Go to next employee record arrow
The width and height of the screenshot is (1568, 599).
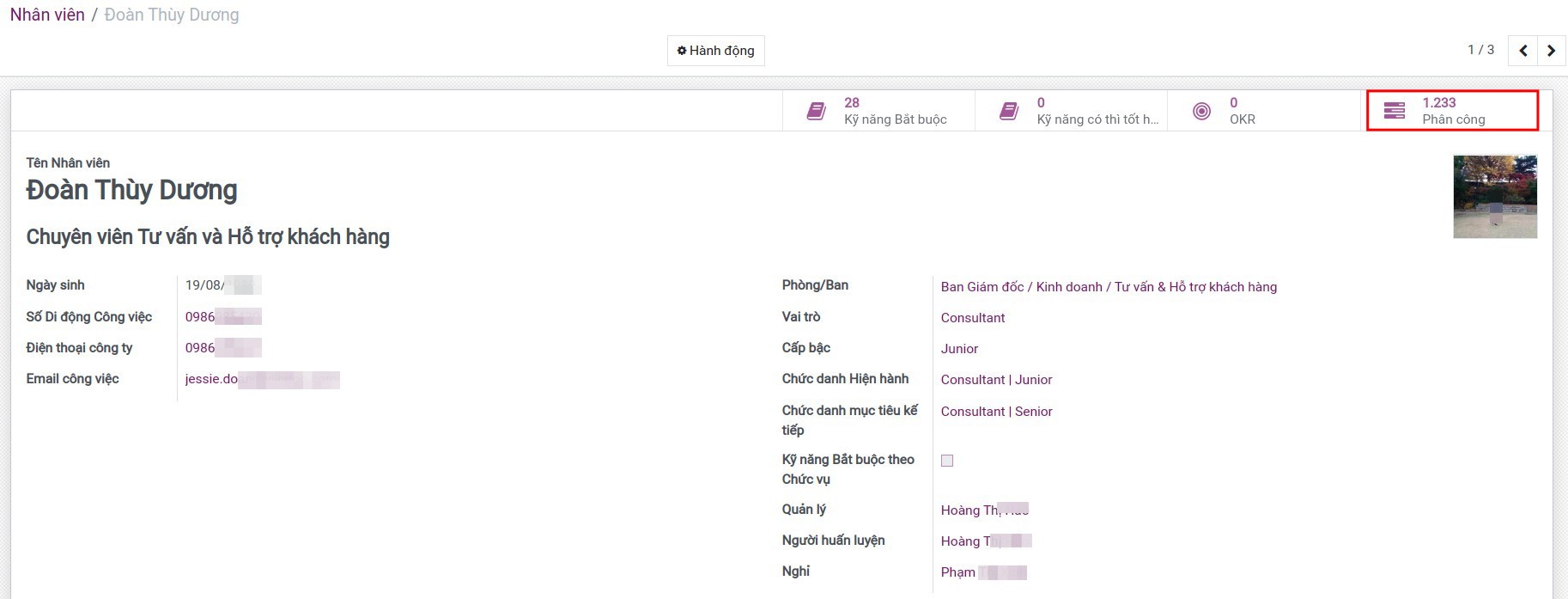[1551, 51]
